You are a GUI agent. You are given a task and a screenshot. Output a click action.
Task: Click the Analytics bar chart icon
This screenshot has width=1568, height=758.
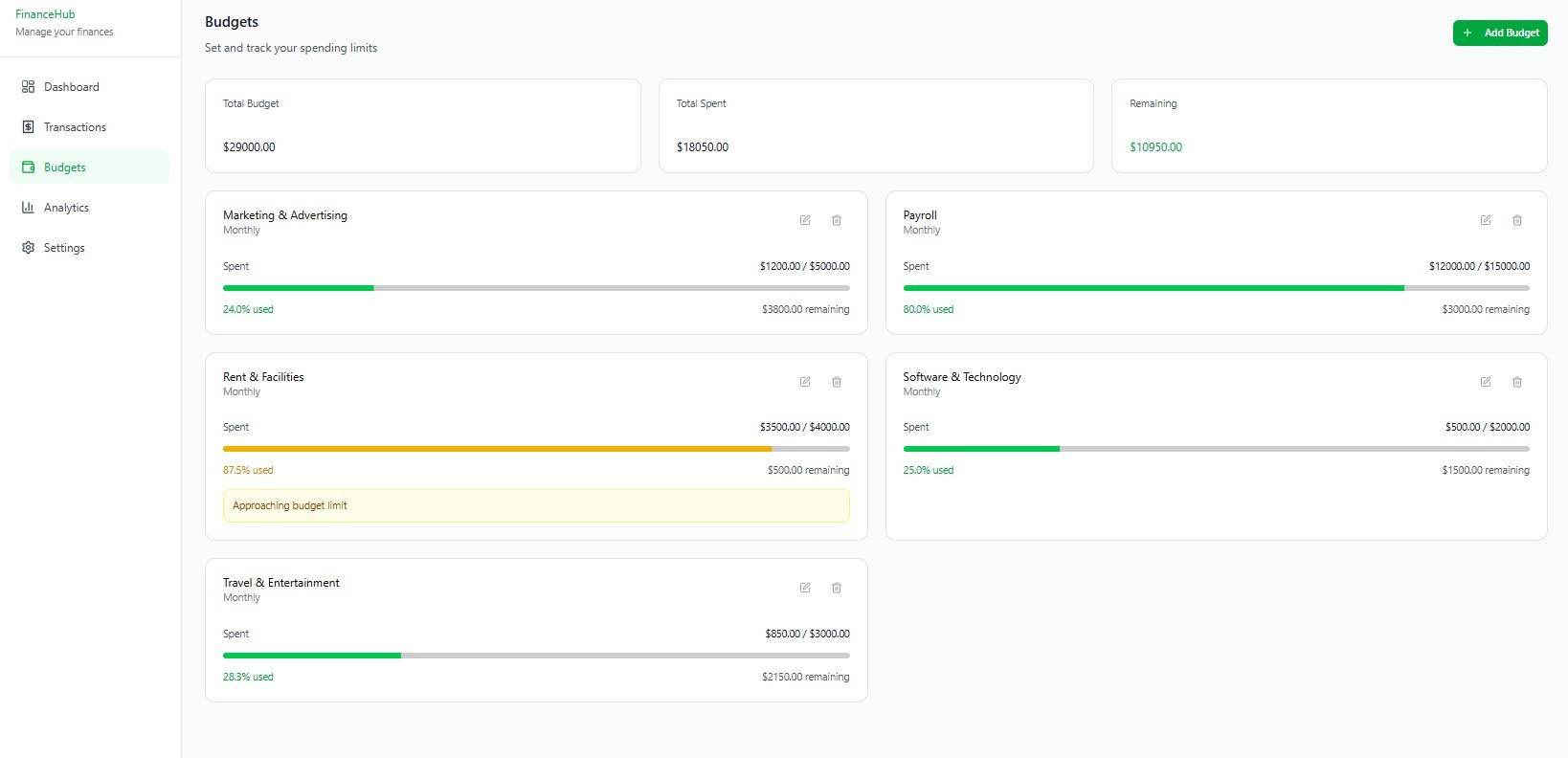pos(28,208)
